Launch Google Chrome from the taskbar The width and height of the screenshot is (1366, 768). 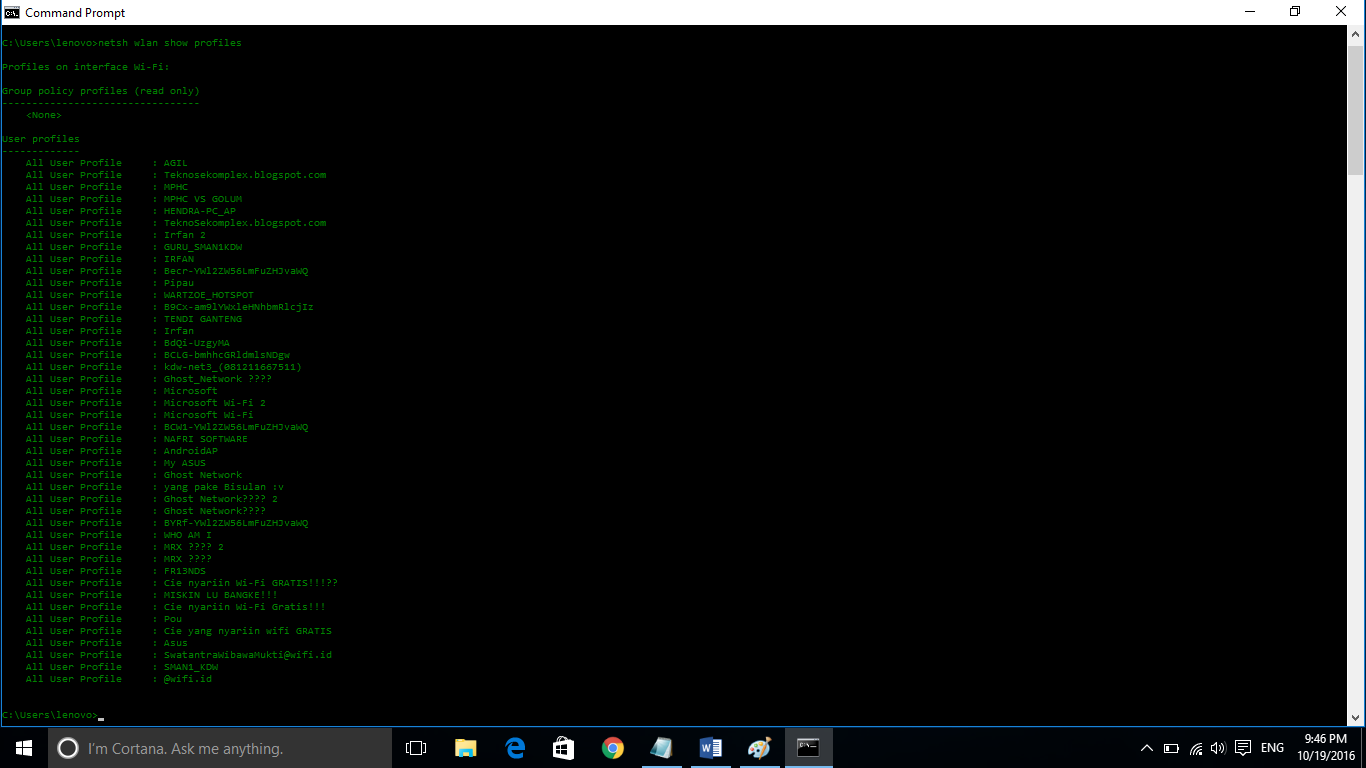[613, 747]
